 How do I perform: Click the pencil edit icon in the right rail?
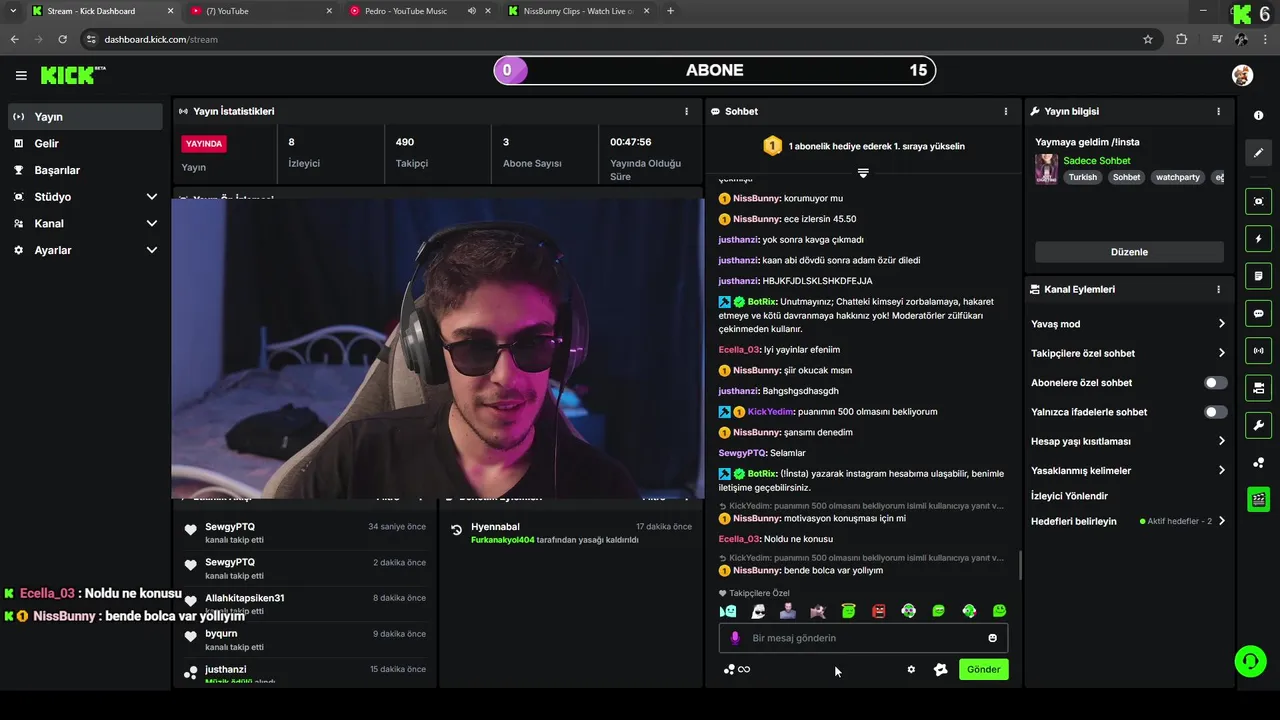tap(1258, 153)
